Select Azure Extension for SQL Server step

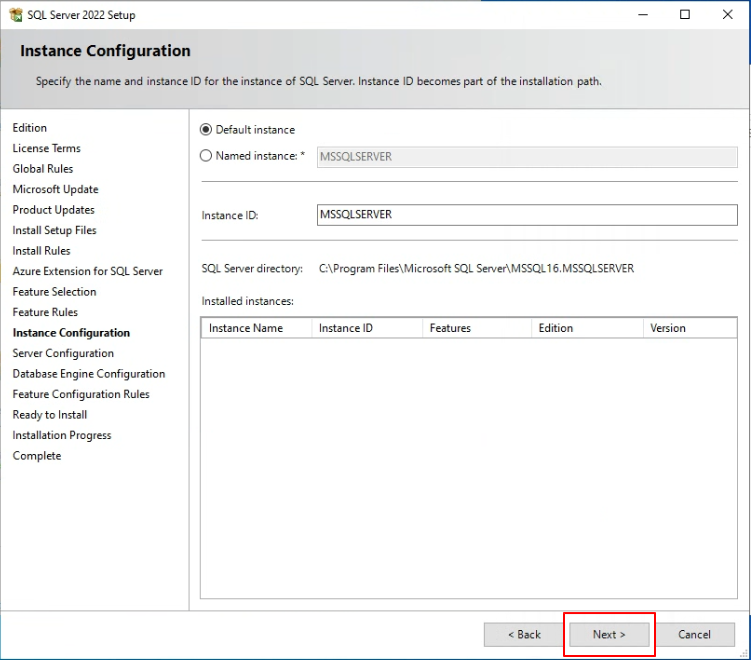(88, 271)
